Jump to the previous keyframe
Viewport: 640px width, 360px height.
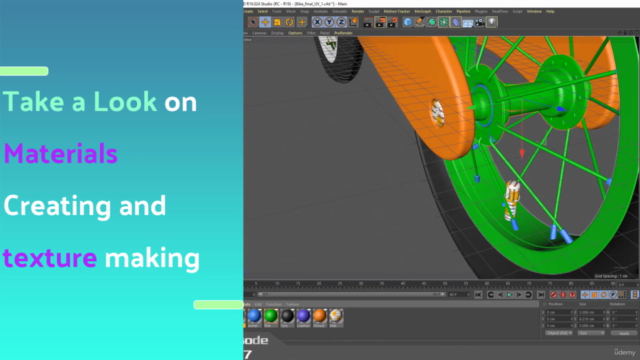491,295
